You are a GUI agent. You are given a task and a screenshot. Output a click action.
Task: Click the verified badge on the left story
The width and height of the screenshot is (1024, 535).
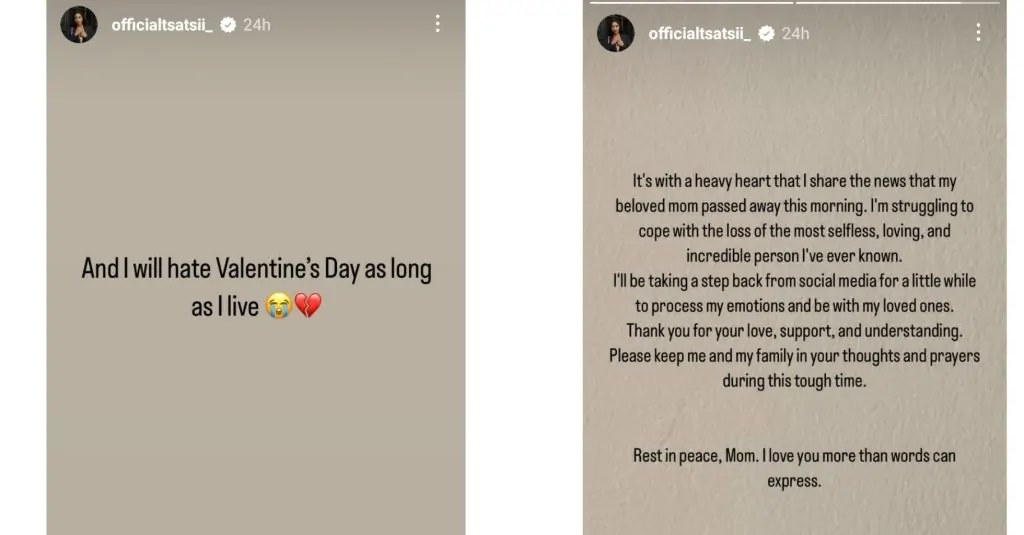tap(228, 25)
